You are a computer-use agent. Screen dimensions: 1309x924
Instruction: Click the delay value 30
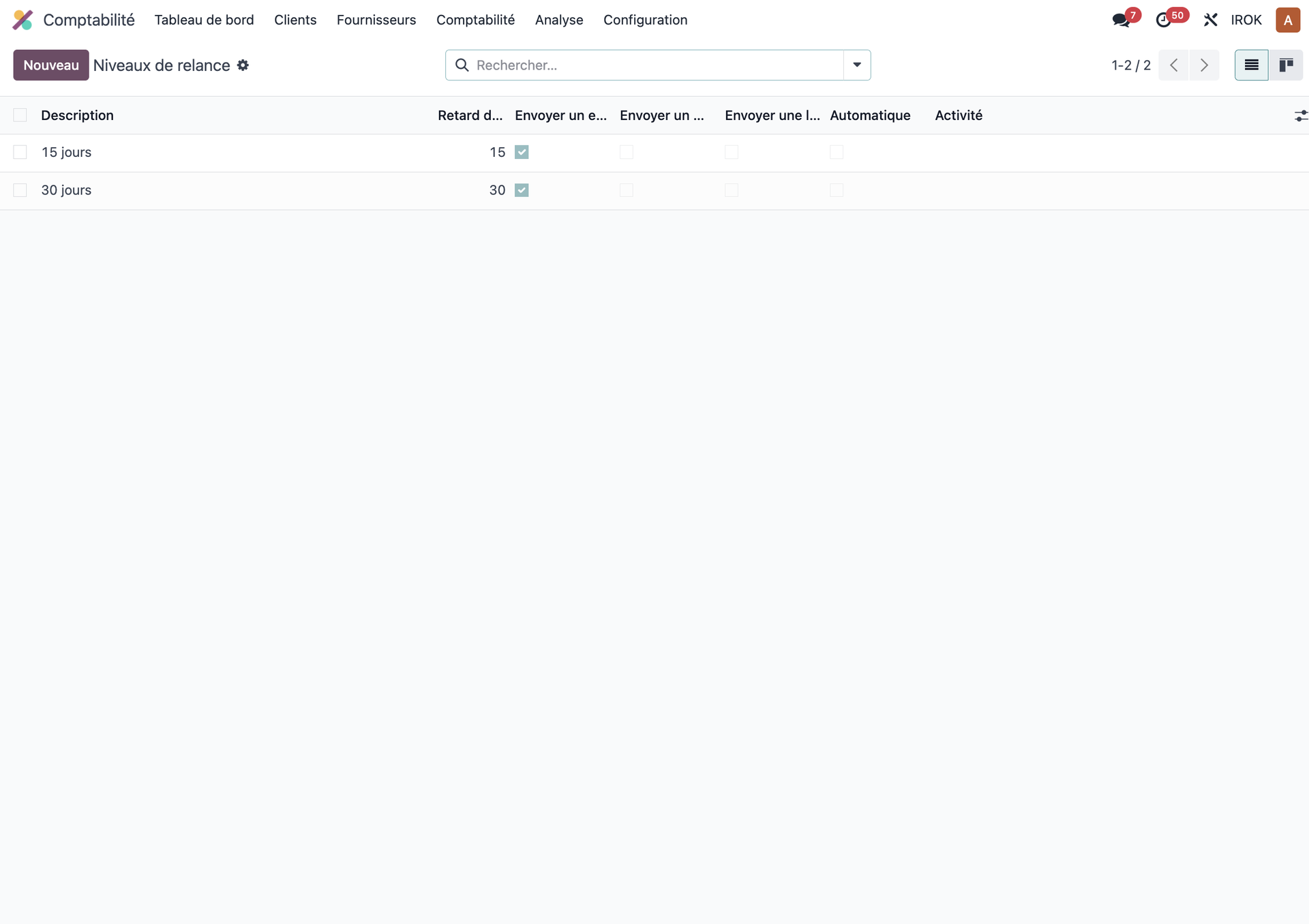pyautogui.click(x=497, y=190)
